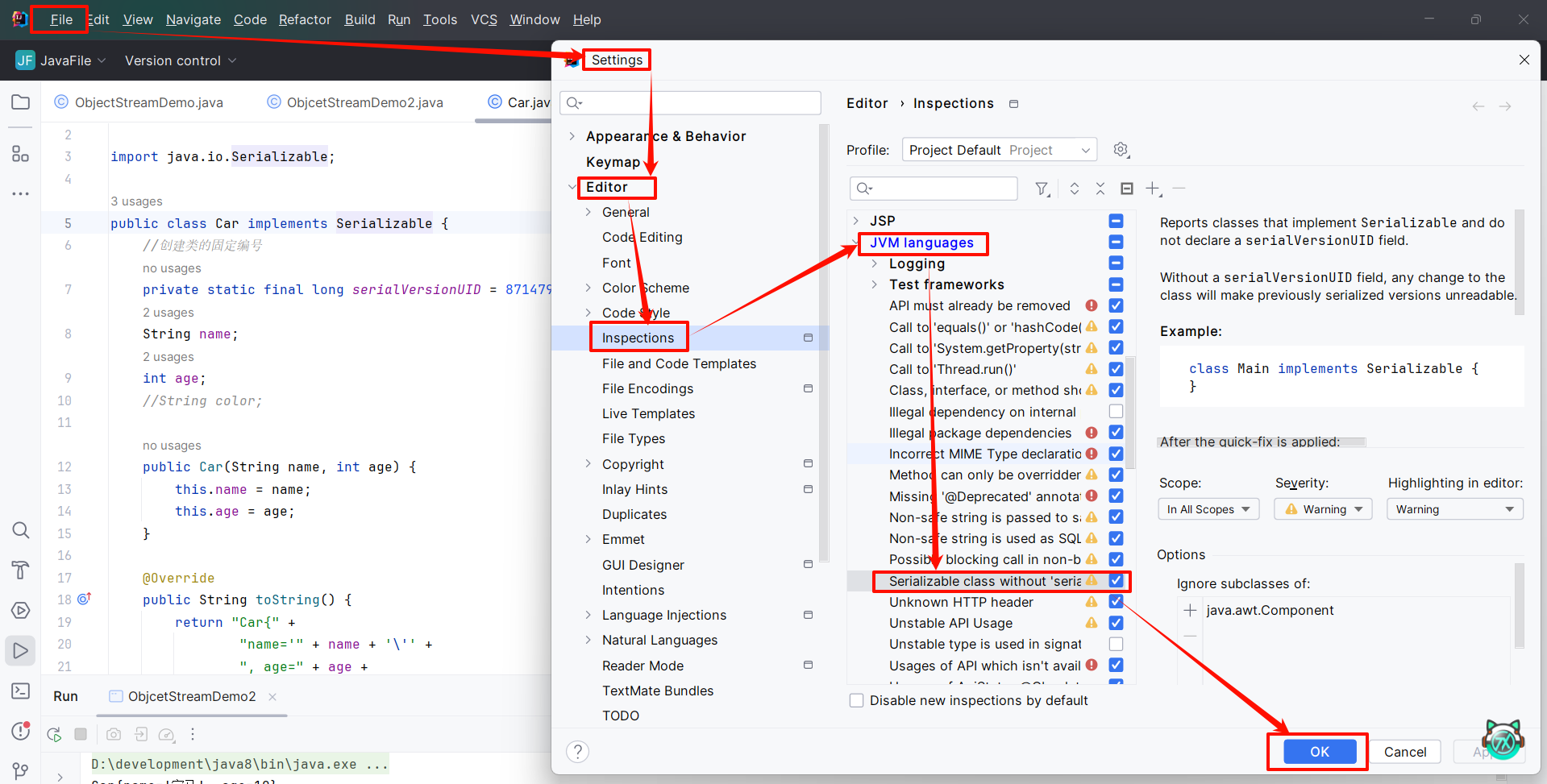Expand the Test frameworks inspections group
The image size is (1547, 784).
(875, 284)
